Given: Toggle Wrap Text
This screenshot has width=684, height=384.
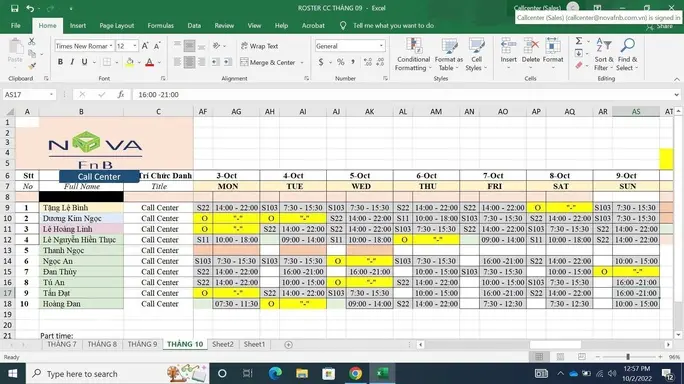Looking at the screenshot, I should (260, 46).
